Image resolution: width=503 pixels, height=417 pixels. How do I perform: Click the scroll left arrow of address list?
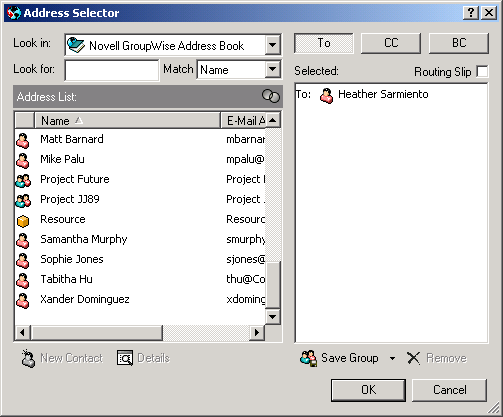click(x=23, y=333)
